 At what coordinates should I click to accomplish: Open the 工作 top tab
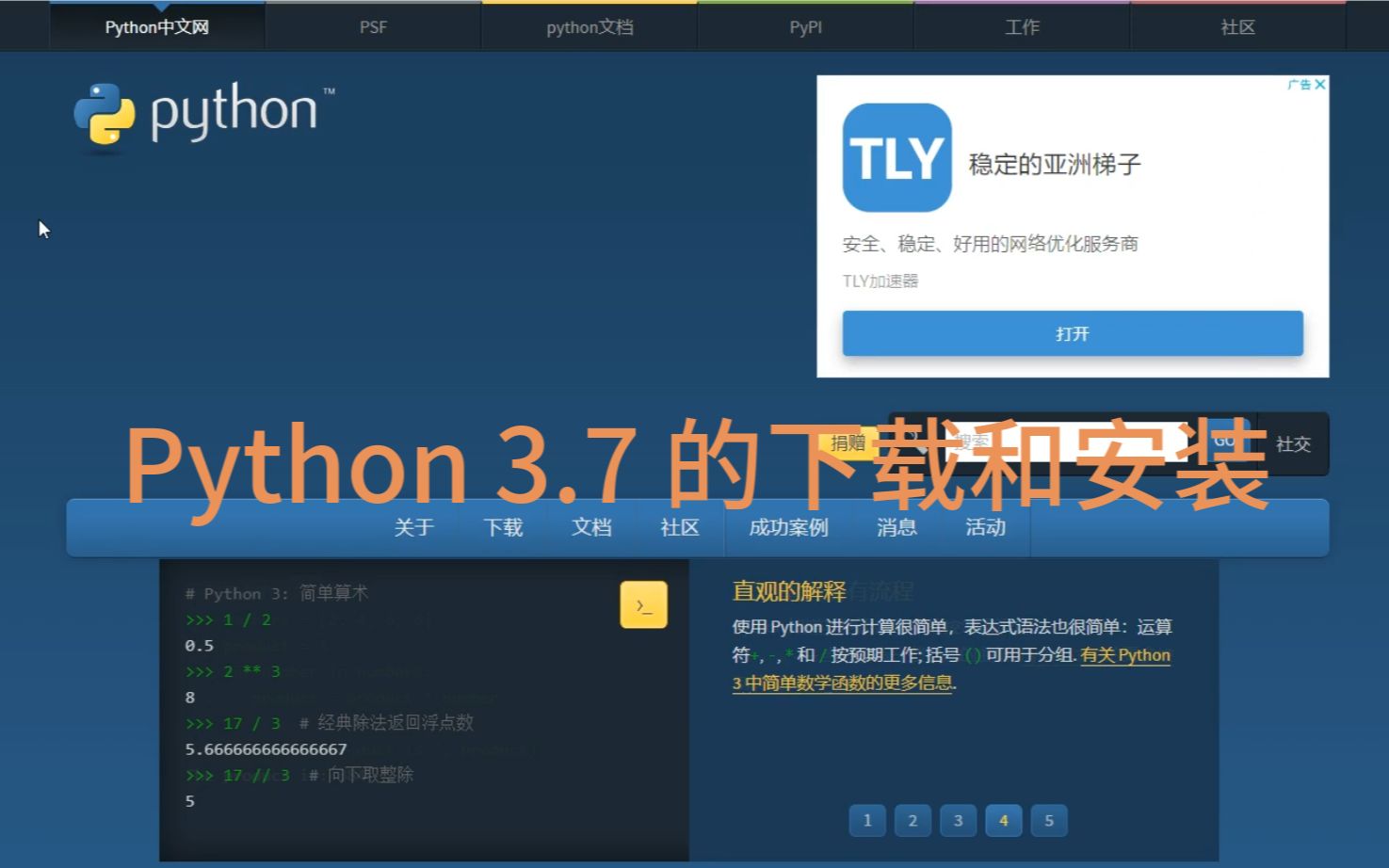[1022, 27]
